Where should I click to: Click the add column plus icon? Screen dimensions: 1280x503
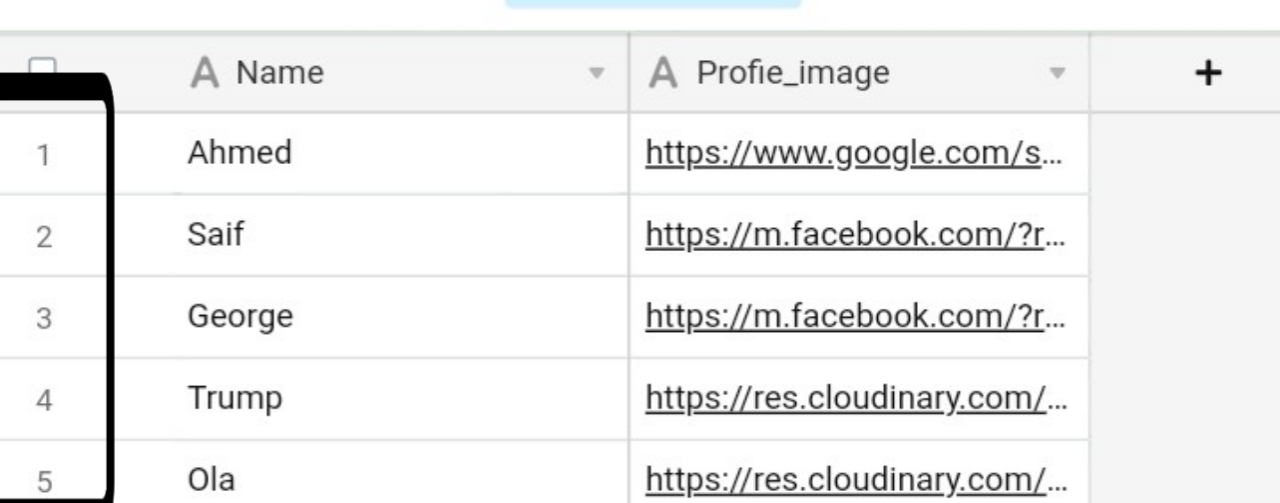1209,73
